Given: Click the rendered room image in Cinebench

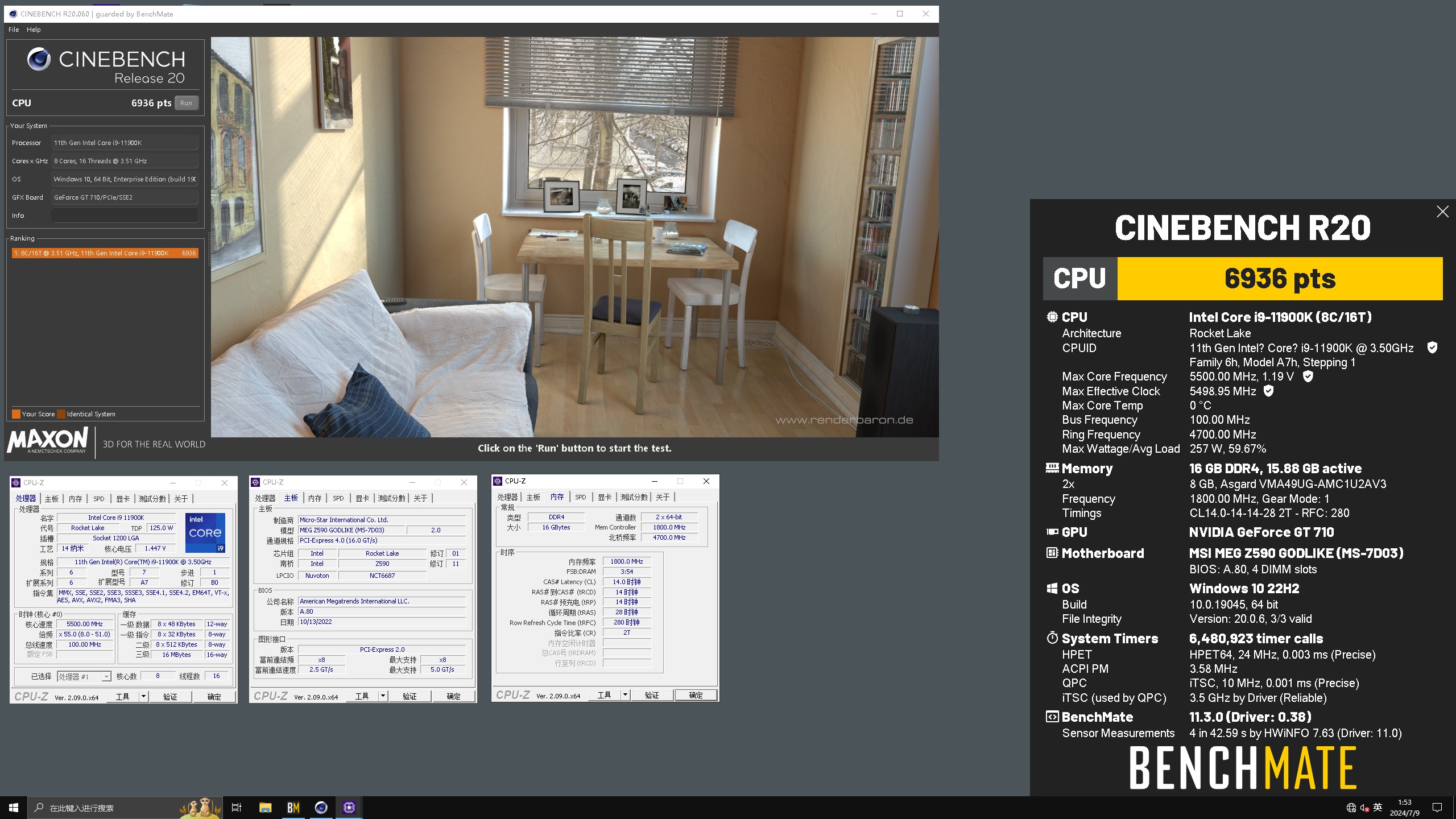Looking at the screenshot, I should click(x=574, y=237).
